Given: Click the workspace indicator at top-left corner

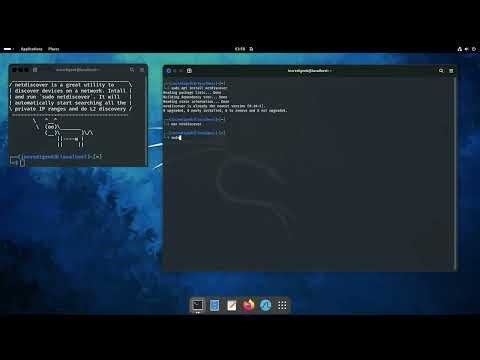Looking at the screenshot, I should tap(8, 49).
